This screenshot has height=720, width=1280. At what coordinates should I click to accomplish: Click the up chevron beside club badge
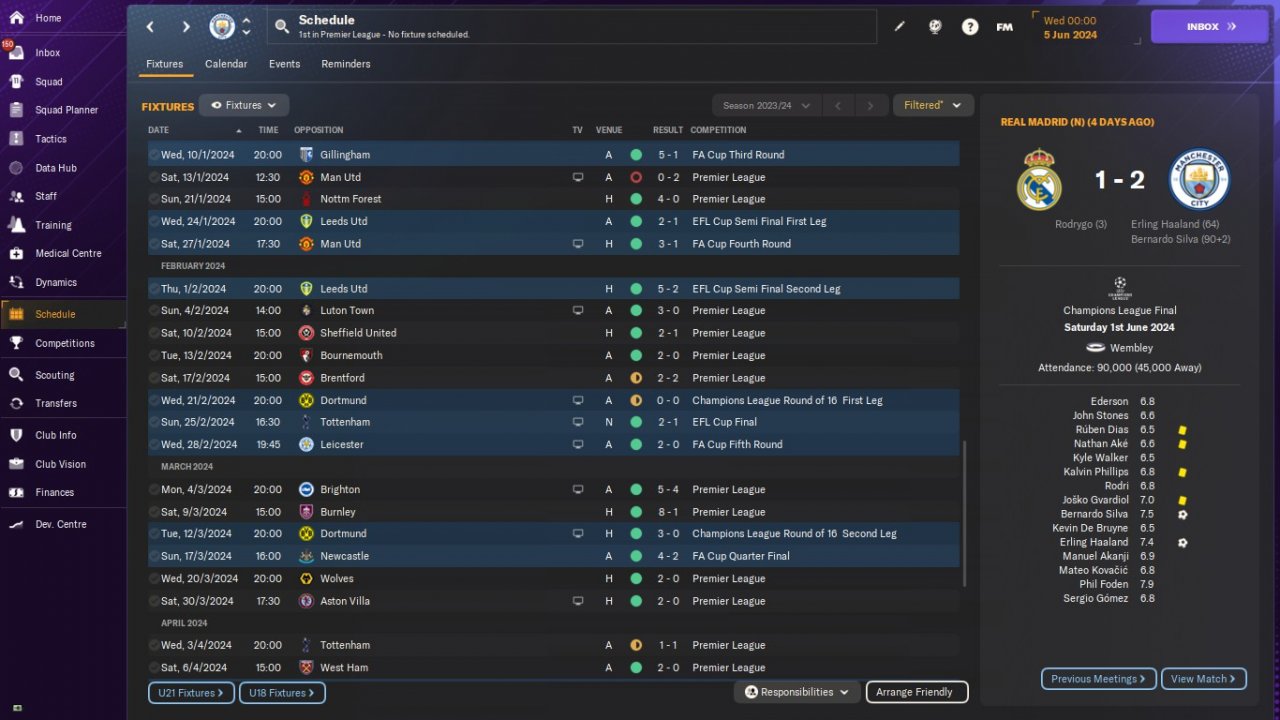[247, 20]
